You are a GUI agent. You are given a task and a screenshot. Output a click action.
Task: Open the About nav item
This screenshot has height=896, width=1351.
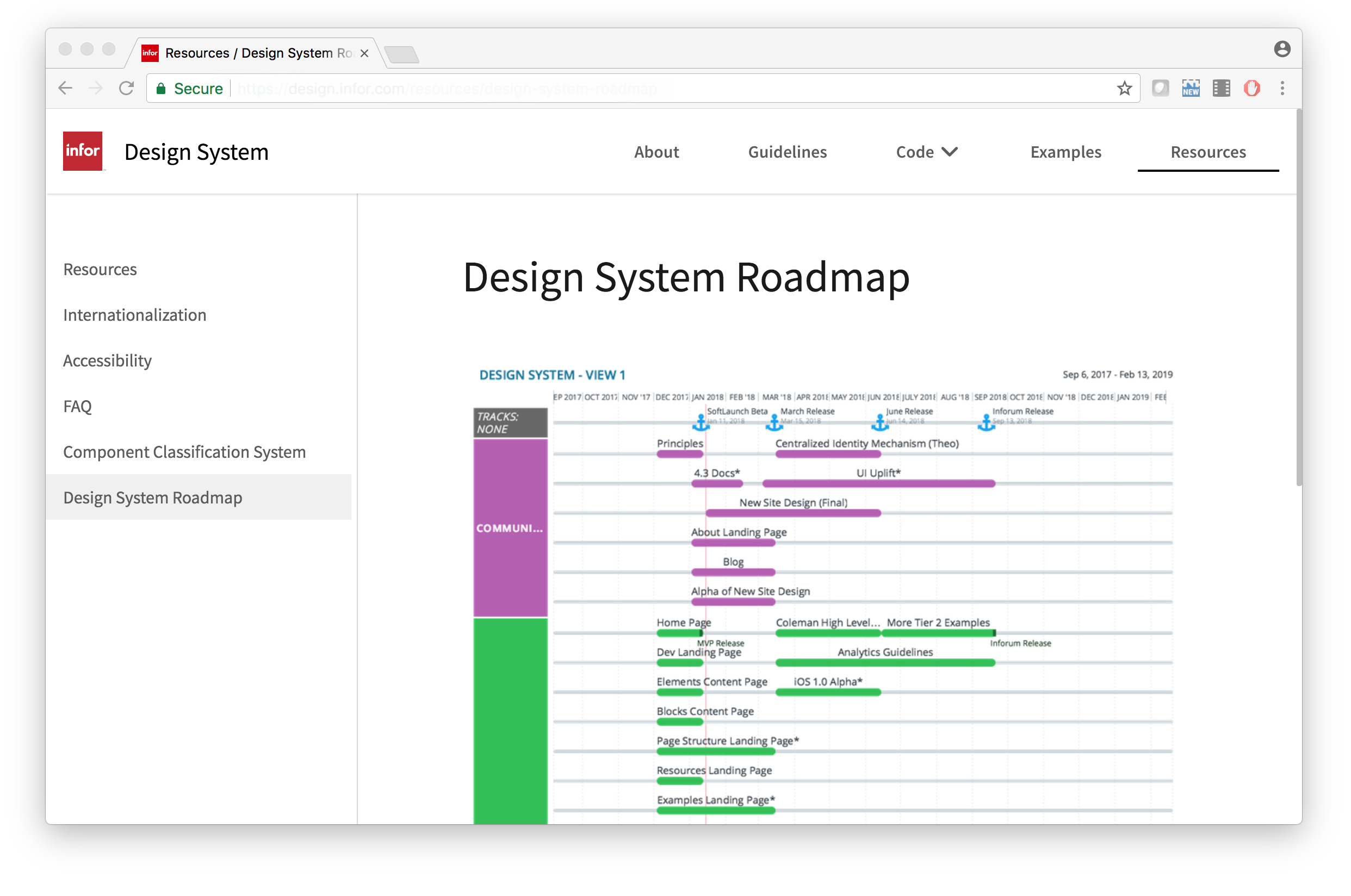(x=656, y=152)
